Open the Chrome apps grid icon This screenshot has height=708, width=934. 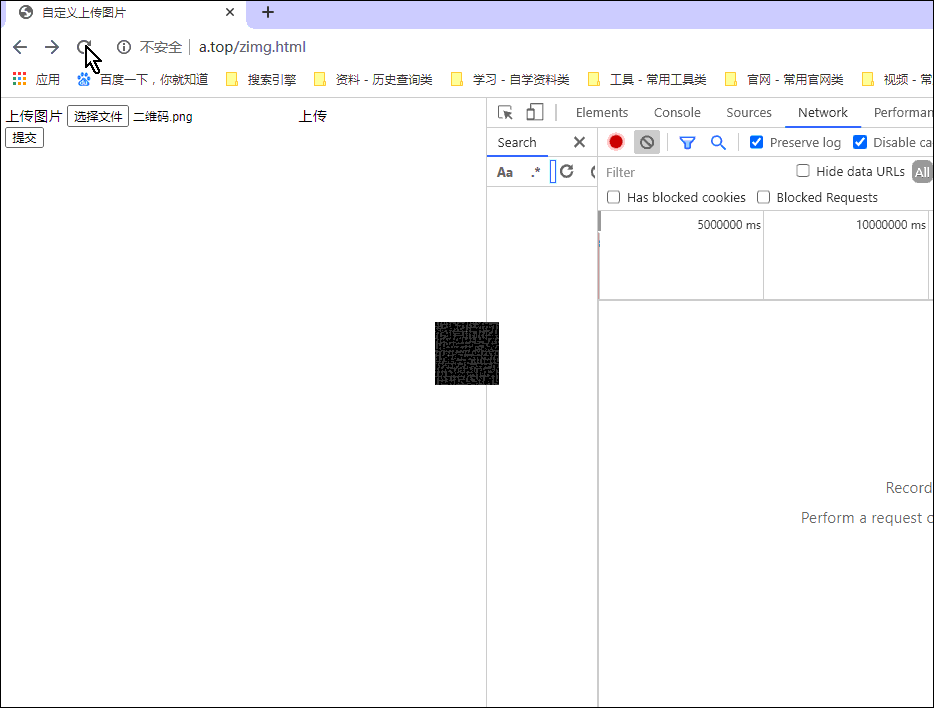18,78
